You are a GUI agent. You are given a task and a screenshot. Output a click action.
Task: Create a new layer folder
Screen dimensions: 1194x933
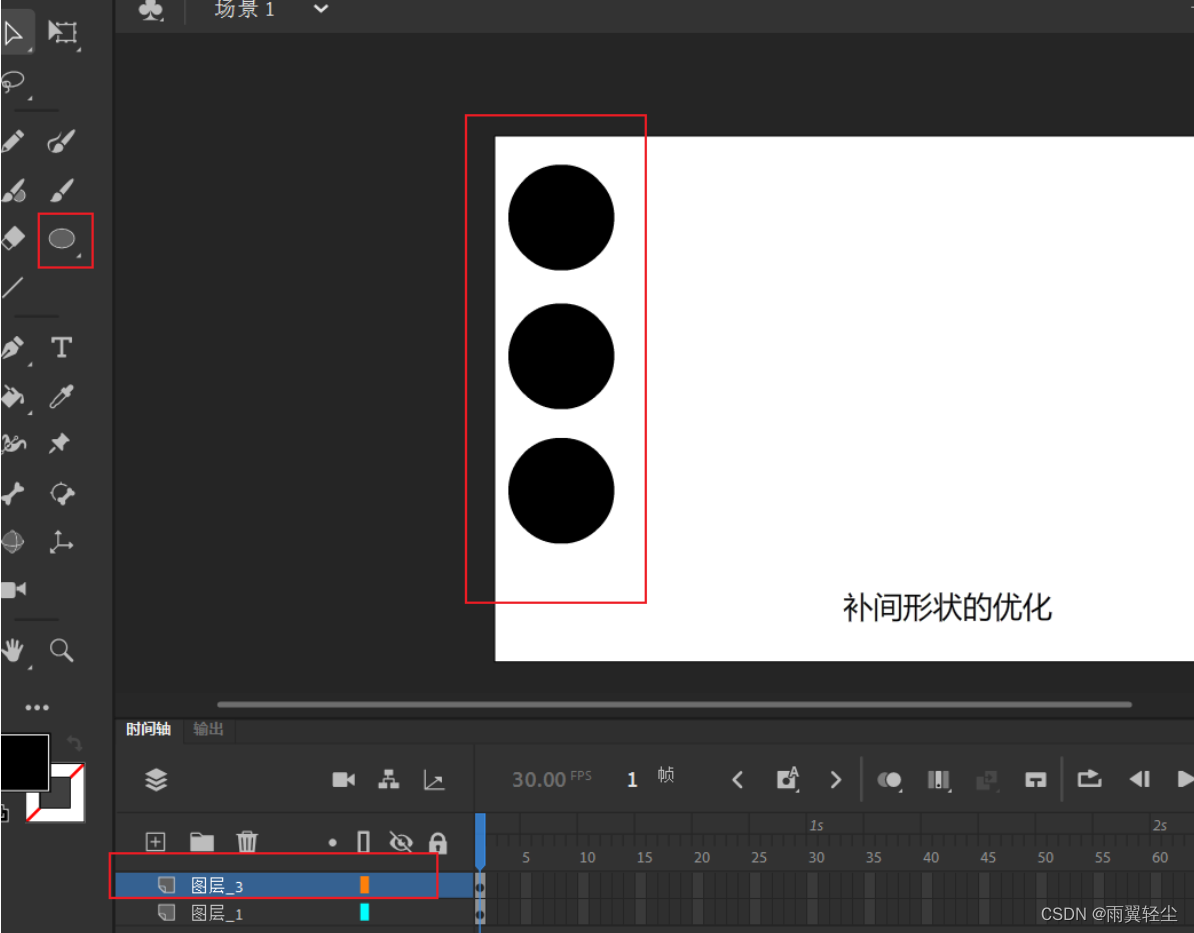point(202,842)
